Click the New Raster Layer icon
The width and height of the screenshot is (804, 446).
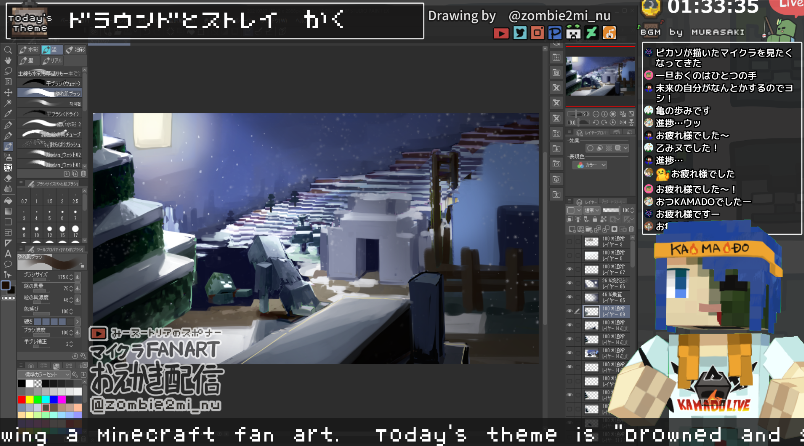click(x=571, y=229)
